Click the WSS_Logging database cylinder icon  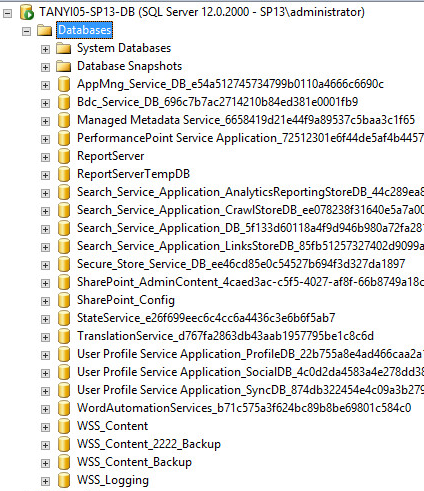pos(64,480)
